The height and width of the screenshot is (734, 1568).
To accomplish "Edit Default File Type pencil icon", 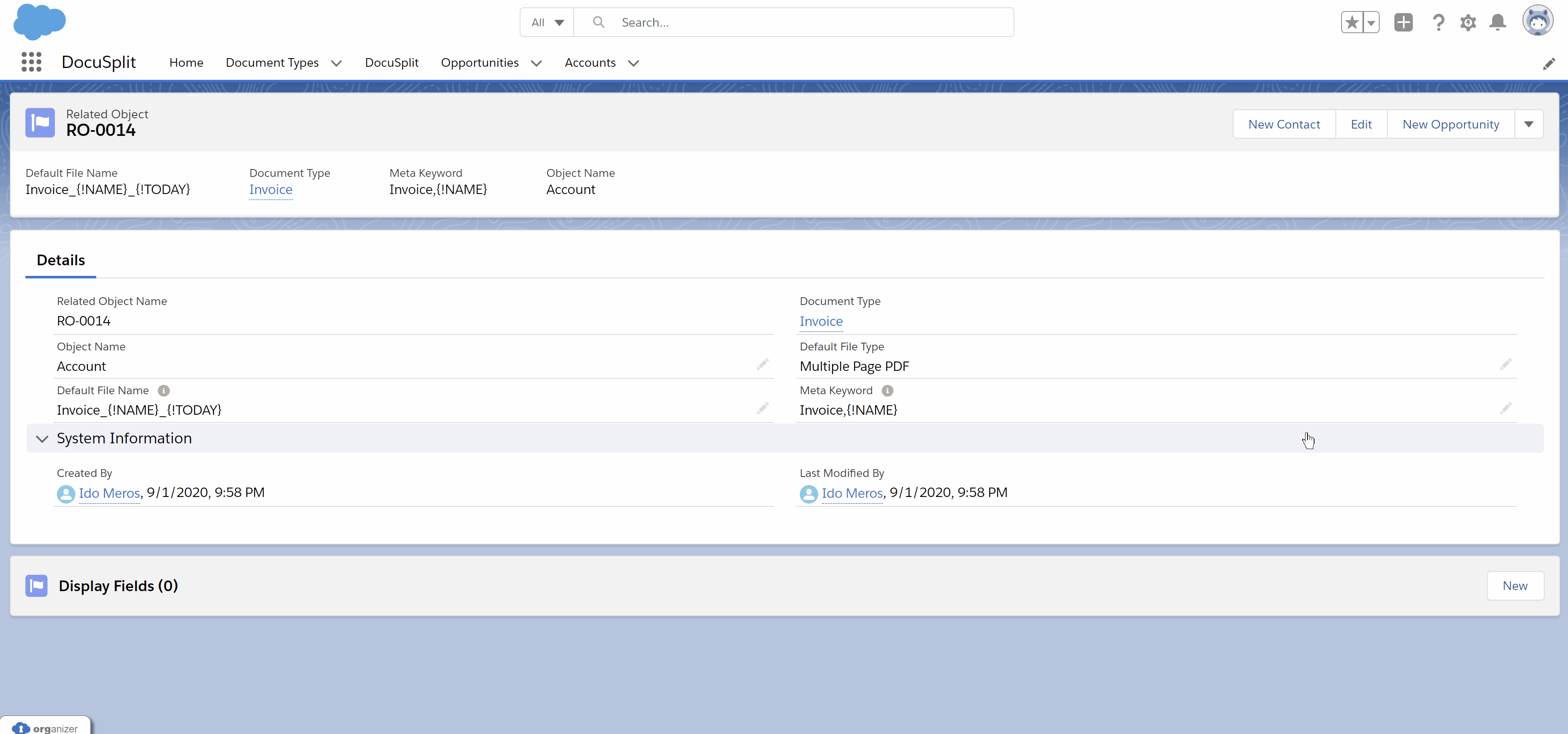I will (x=1505, y=365).
